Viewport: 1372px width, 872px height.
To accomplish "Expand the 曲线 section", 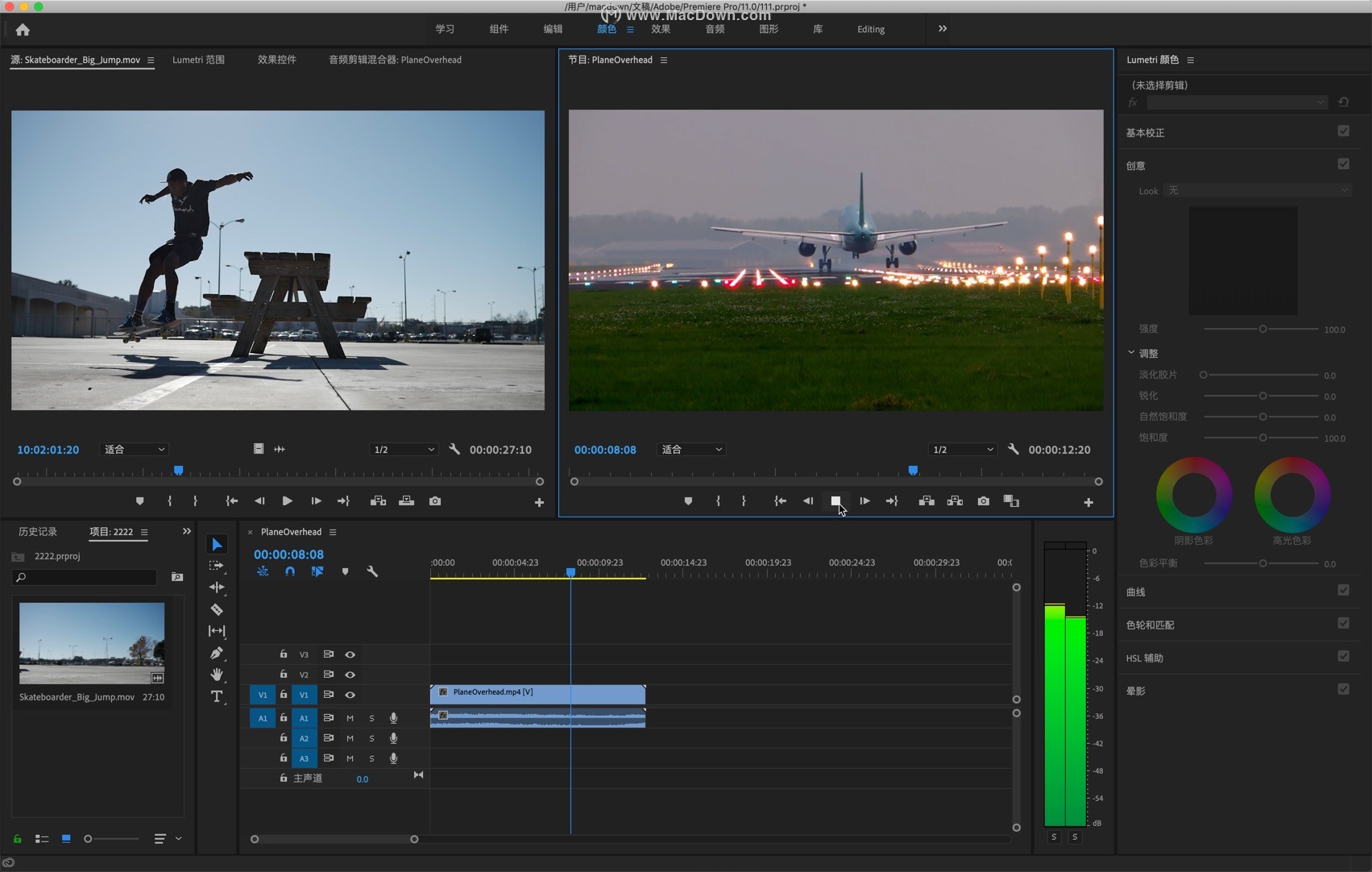I will (x=1136, y=592).
